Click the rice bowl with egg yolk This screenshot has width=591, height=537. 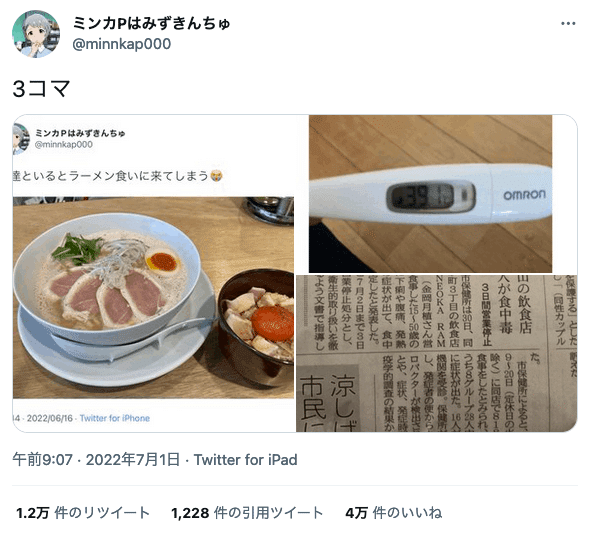coord(256,326)
